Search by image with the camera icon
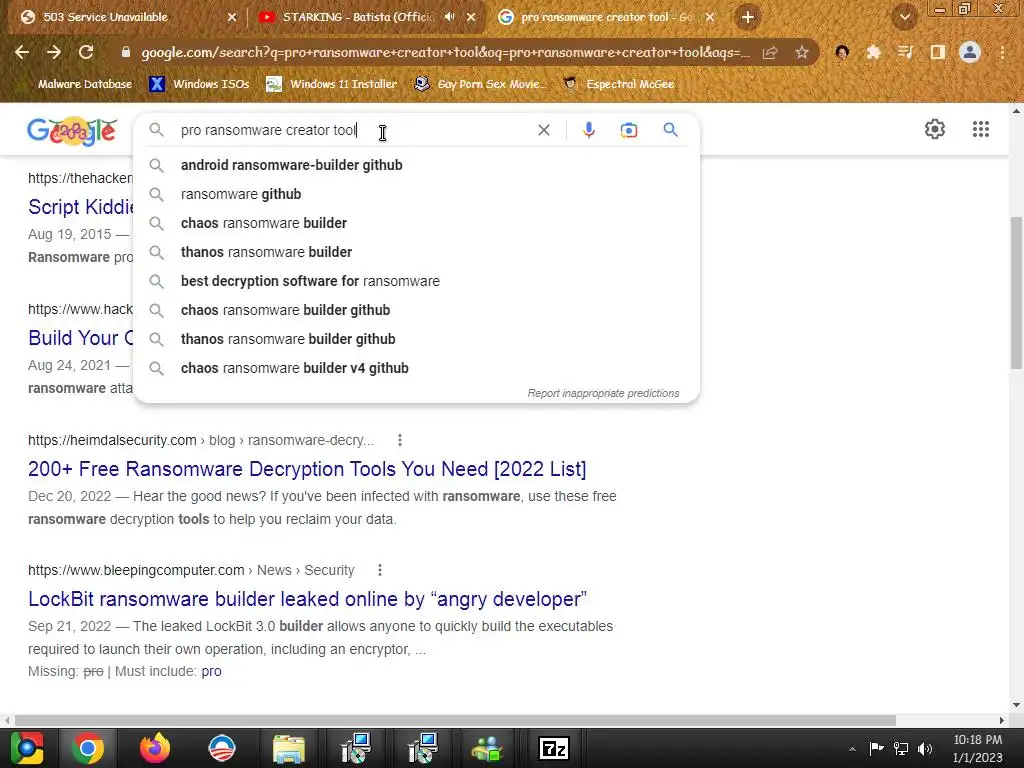Screen dimensions: 1024x768 [x=628, y=130]
